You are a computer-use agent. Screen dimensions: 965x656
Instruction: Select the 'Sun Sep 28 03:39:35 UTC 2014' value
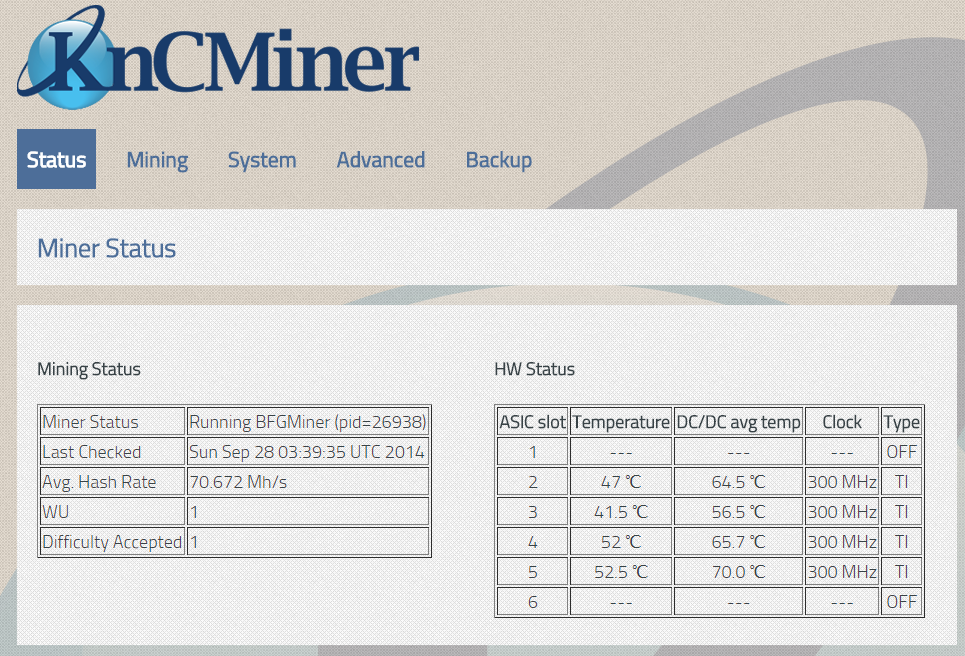[x=308, y=452]
